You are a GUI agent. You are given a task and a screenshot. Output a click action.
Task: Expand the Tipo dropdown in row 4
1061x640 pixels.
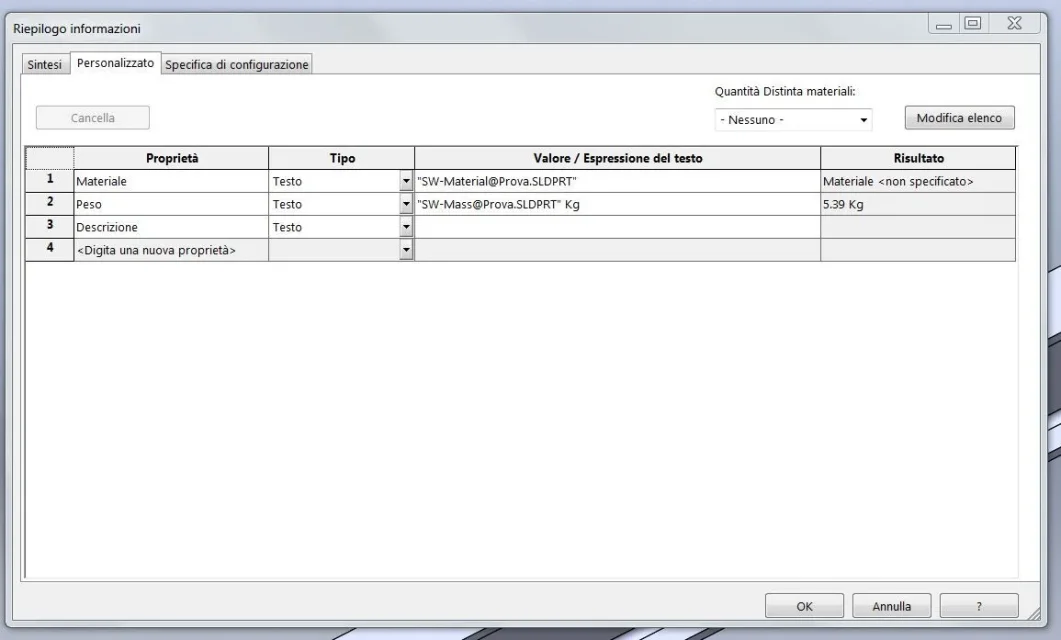(x=406, y=250)
